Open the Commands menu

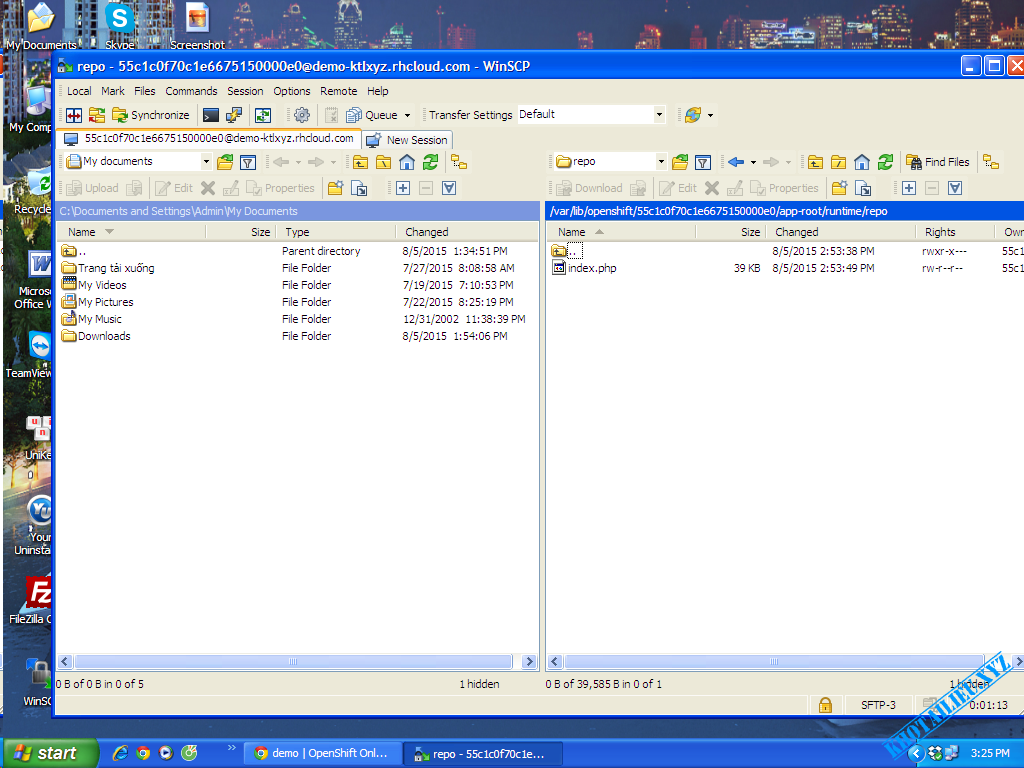[191, 91]
